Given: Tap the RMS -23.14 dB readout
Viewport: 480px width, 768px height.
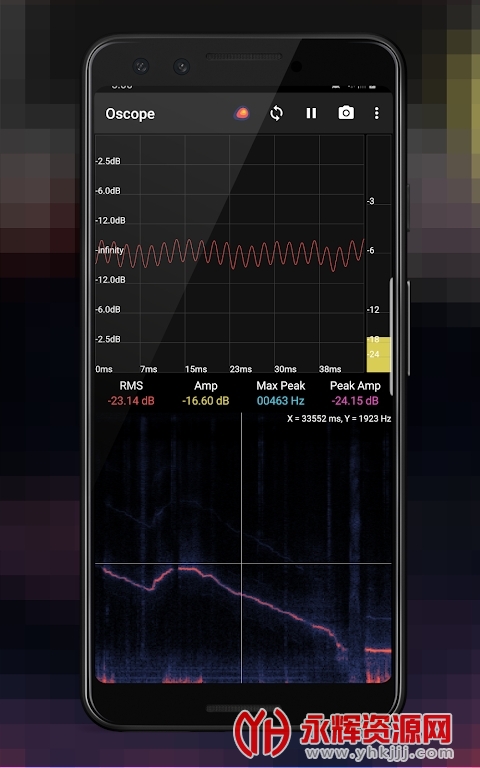Looking at the screenshot, I should pyautogui.click(x=131, y=401).
